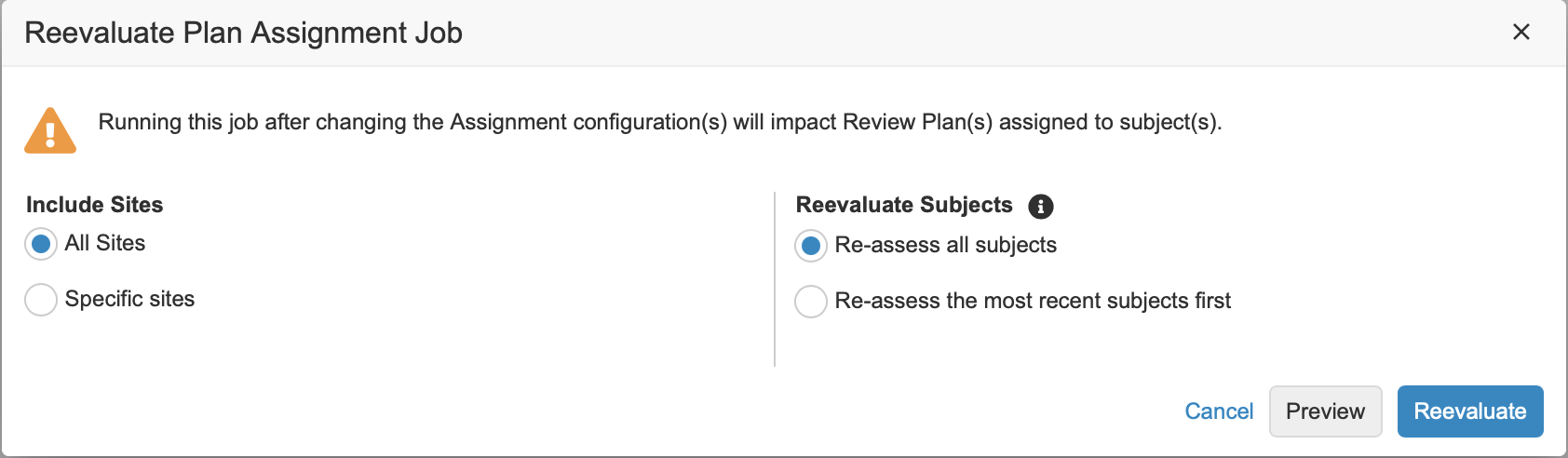Pick the most recent subjects first radio circle
The image size is (1568, 458).
(811, 302)
